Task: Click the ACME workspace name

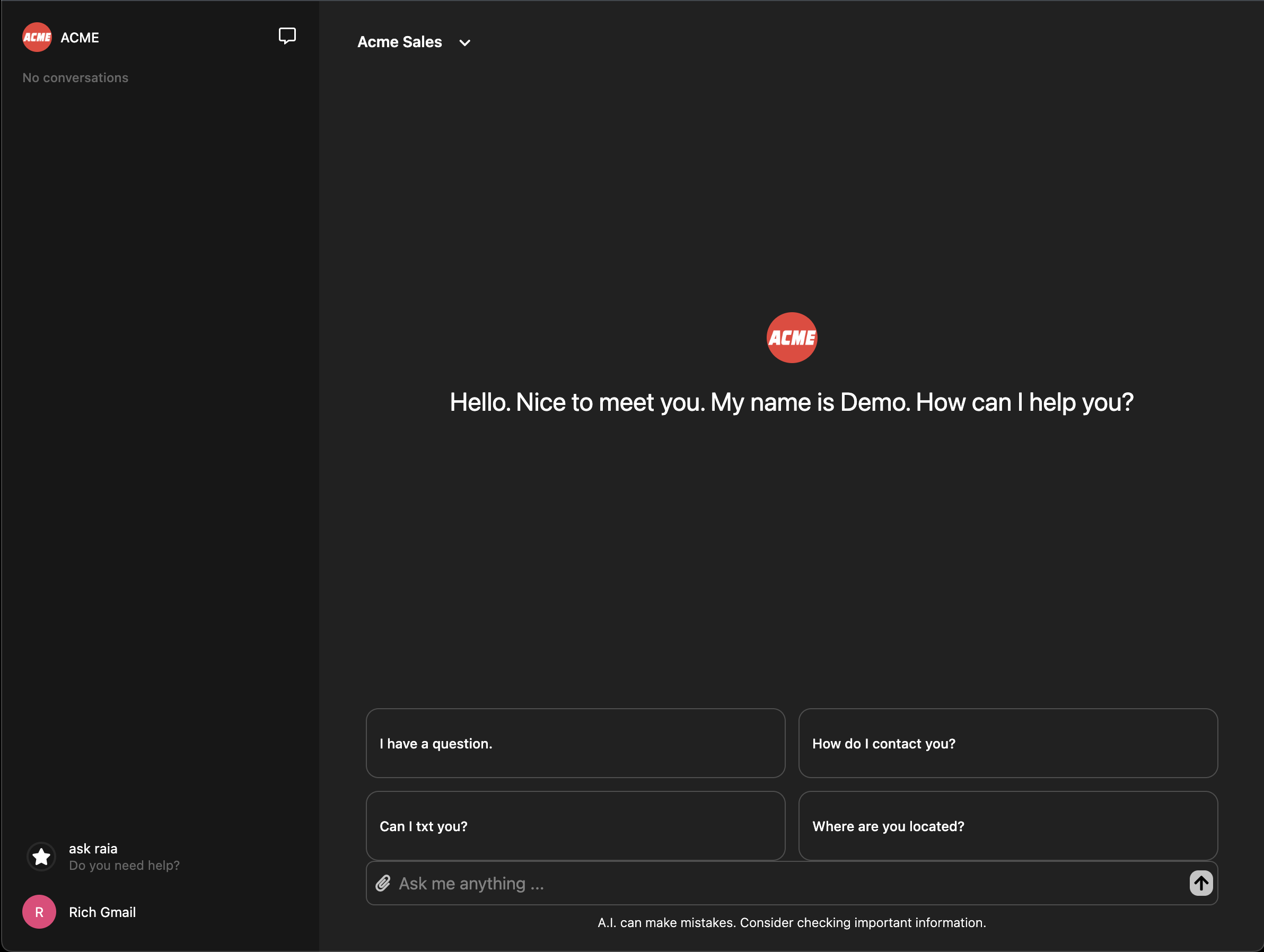Action: [x=80, y=38]
